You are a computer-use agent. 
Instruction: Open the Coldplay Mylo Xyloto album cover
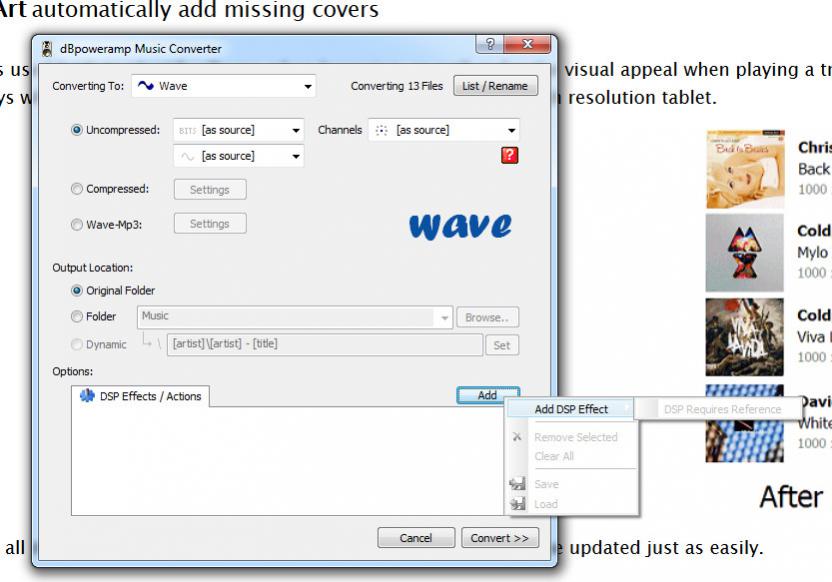pos(744,253)
